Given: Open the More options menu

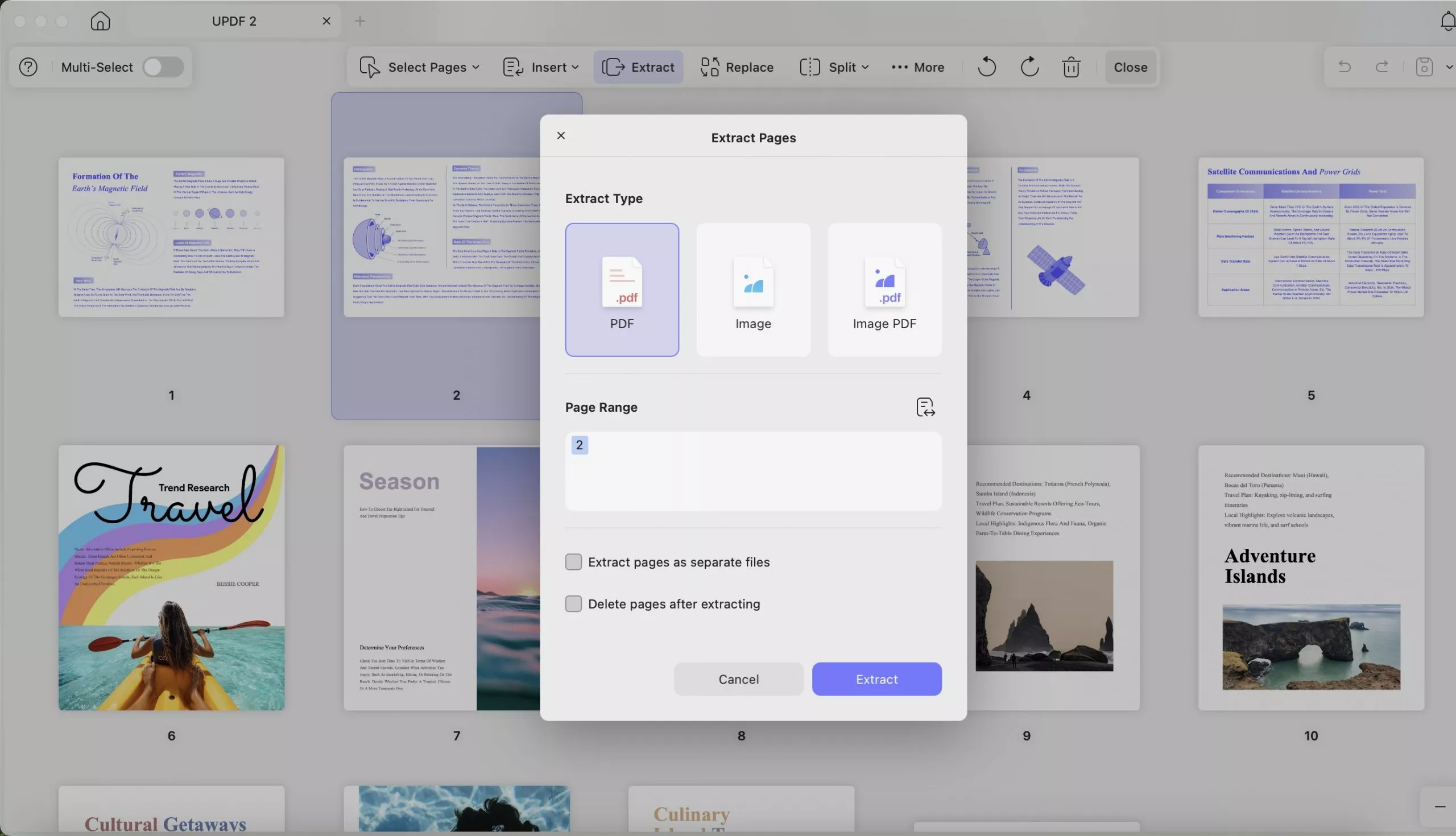Looking at the screenshot, I should pyautogui.click(x=917, y=67).
